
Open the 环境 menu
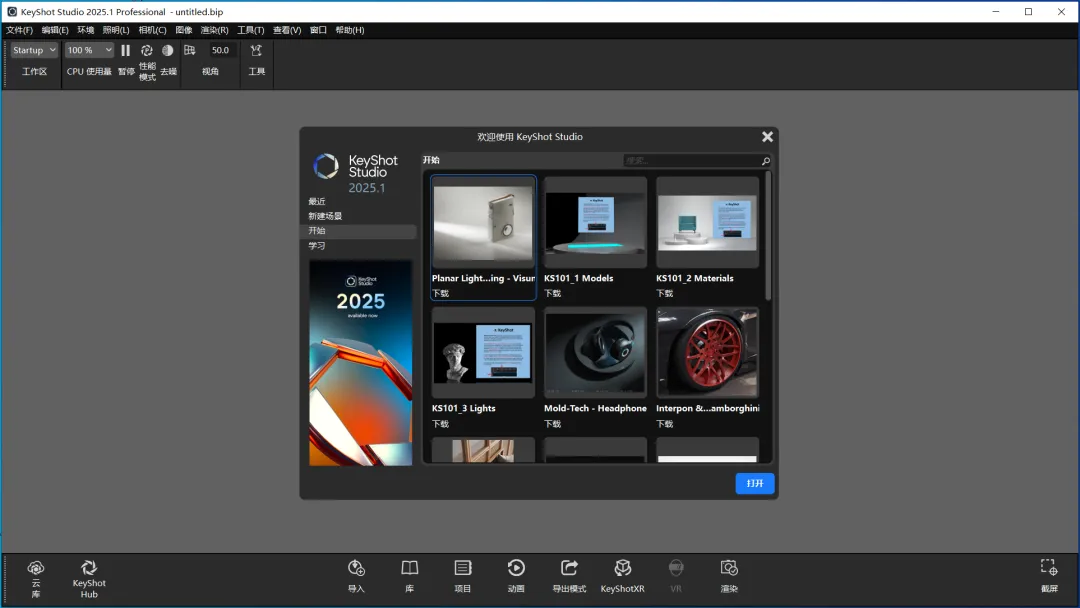[85, 30]
